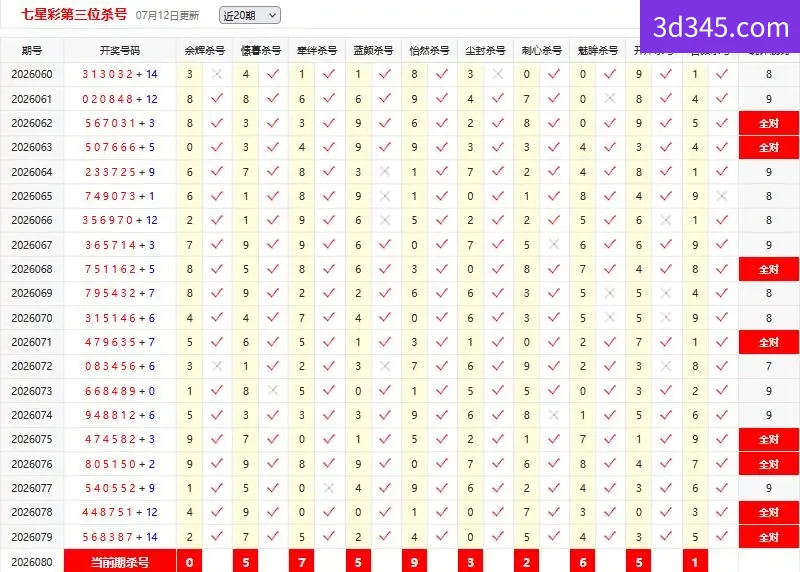Click the 全对 badge in row 2026062

[x=768, y=123]
